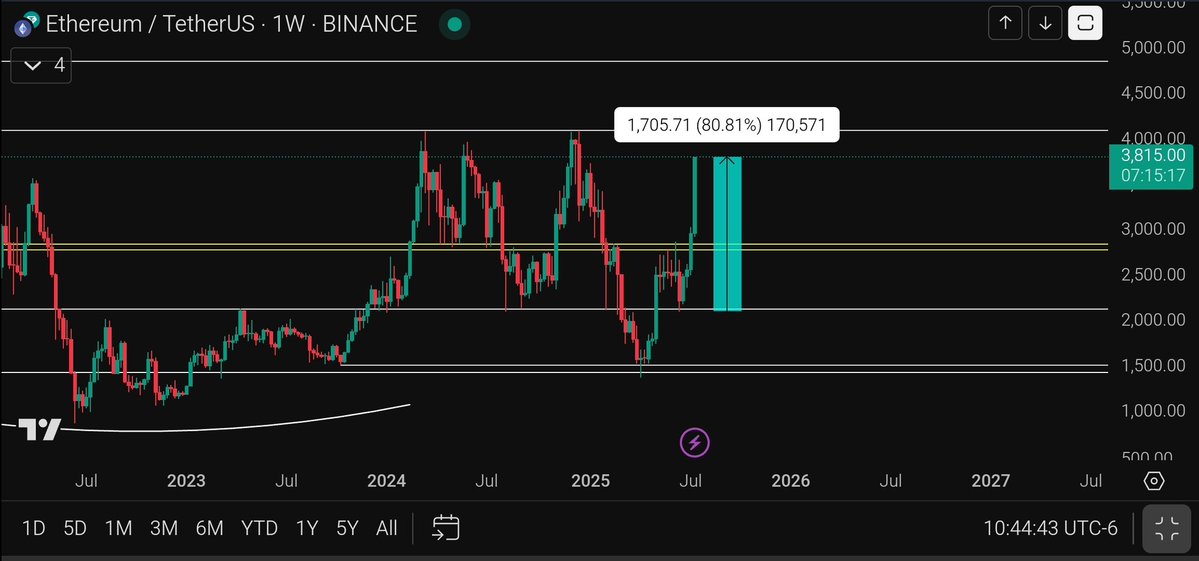This screenshot has height=561, width=1199.
Task: Expand the collapsed indicators legend showing 4
Action: pos(41,66)
